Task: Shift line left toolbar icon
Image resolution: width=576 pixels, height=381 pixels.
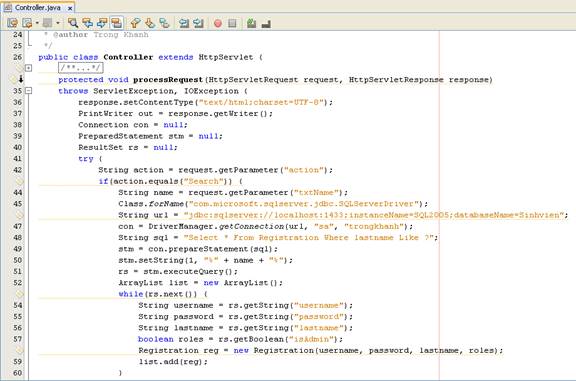Action: click(184, 23)
